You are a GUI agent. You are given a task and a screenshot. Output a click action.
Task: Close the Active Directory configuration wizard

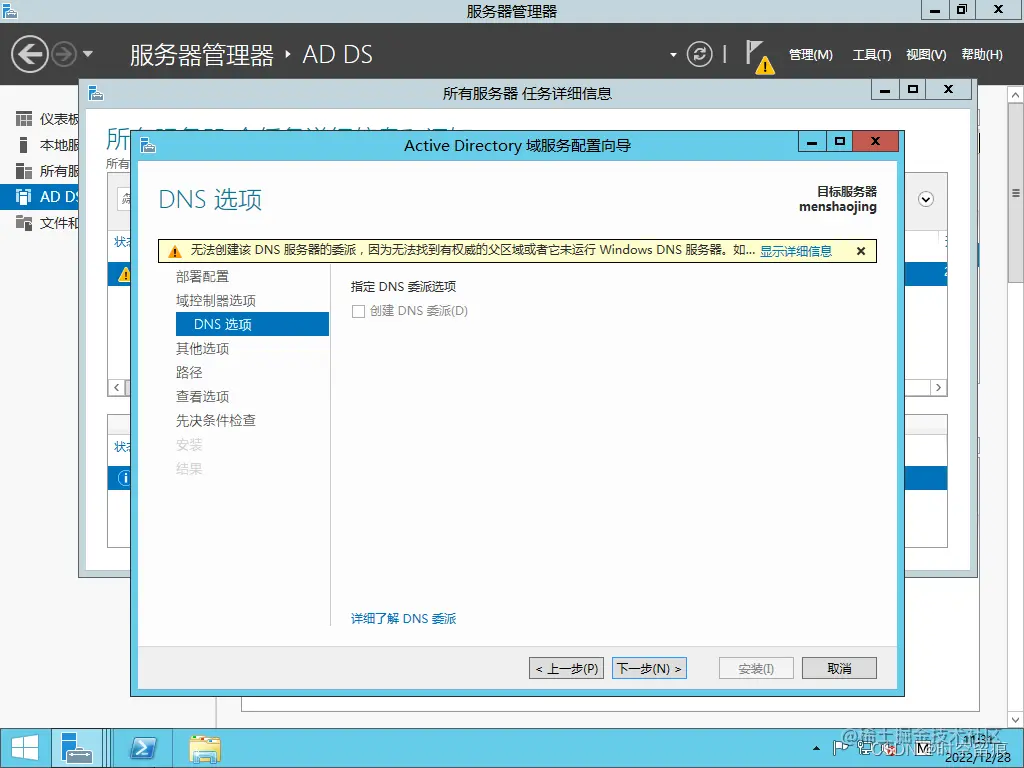[x=876, y=142]
